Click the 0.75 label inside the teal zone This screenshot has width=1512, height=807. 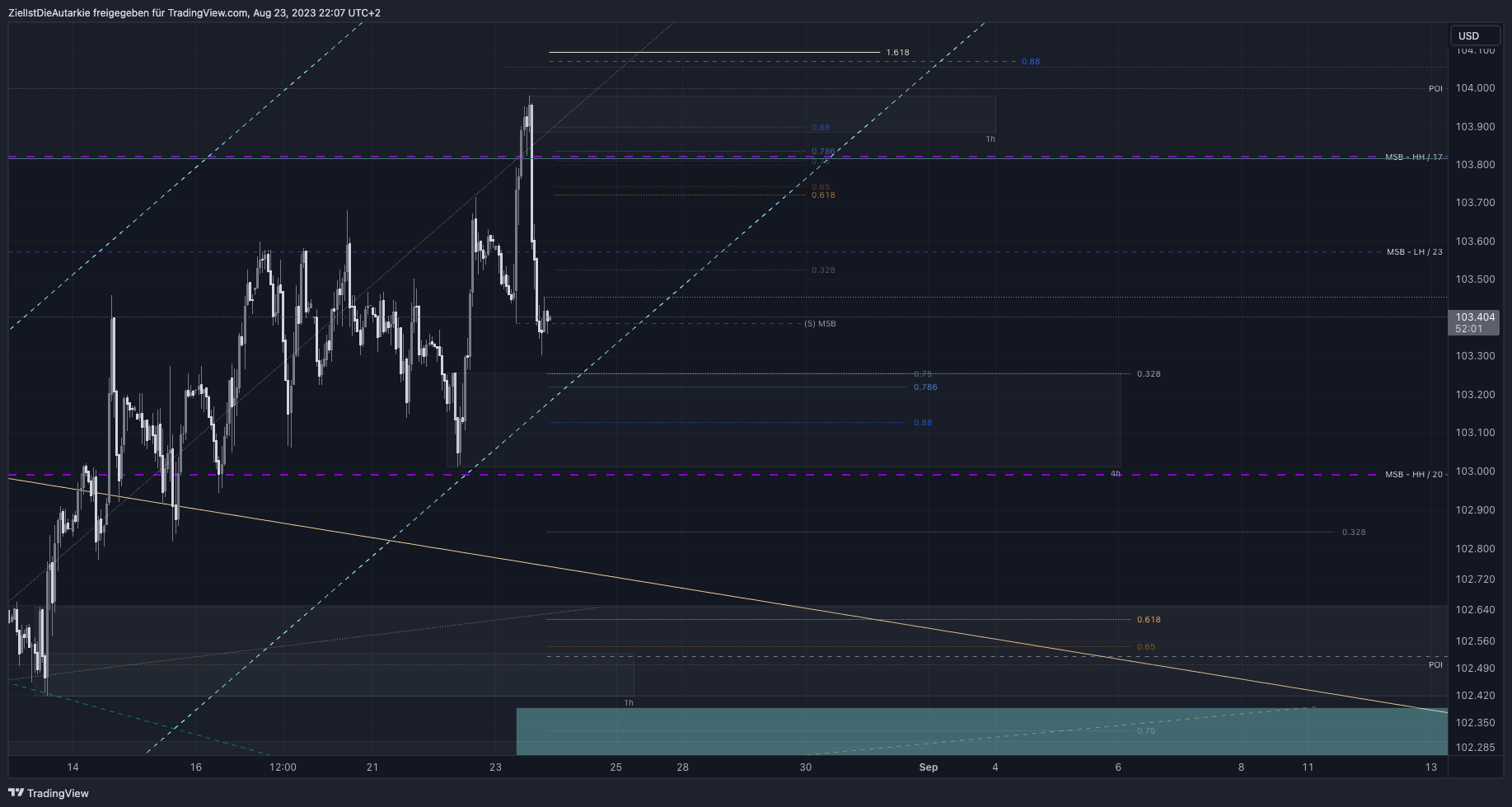coord(1146,730)
